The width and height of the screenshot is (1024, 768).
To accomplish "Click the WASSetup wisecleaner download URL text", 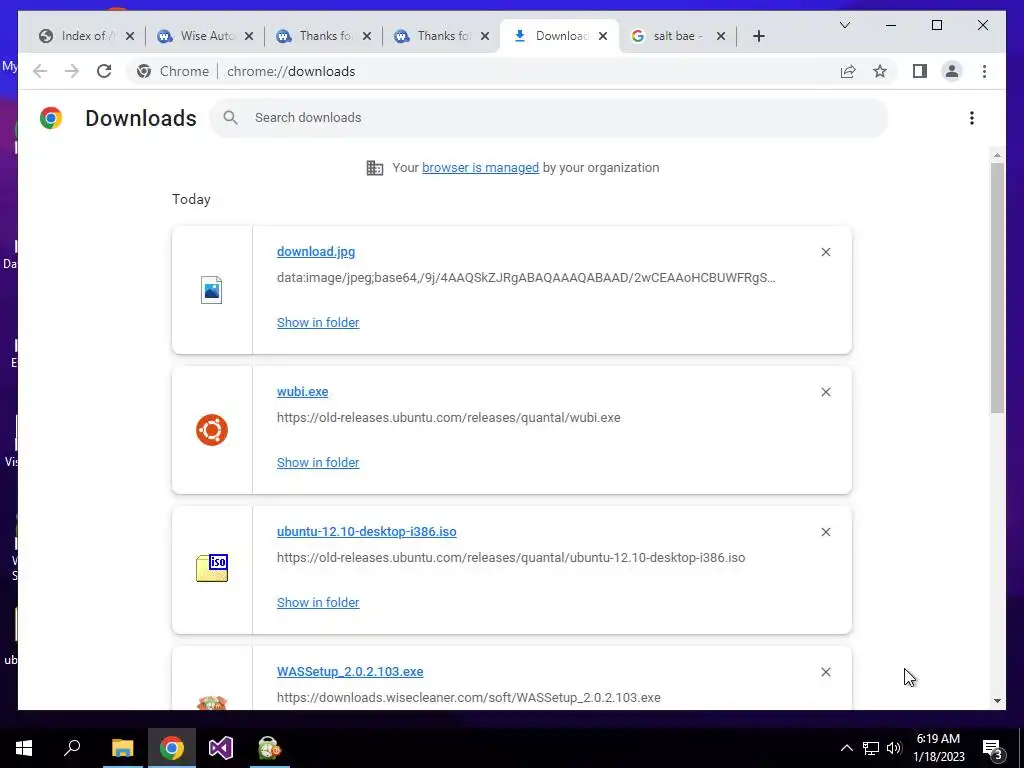I will coord(469,697).
